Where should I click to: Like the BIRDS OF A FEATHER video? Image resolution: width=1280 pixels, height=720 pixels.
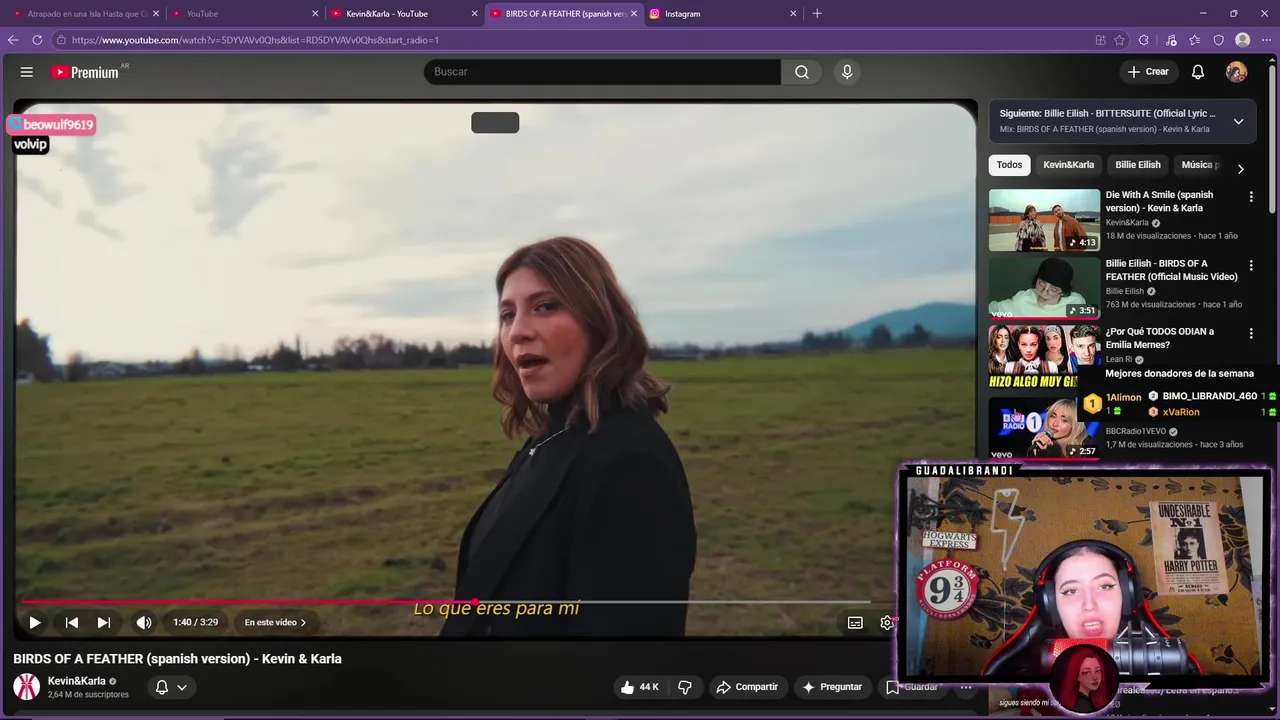coord(639,687)
